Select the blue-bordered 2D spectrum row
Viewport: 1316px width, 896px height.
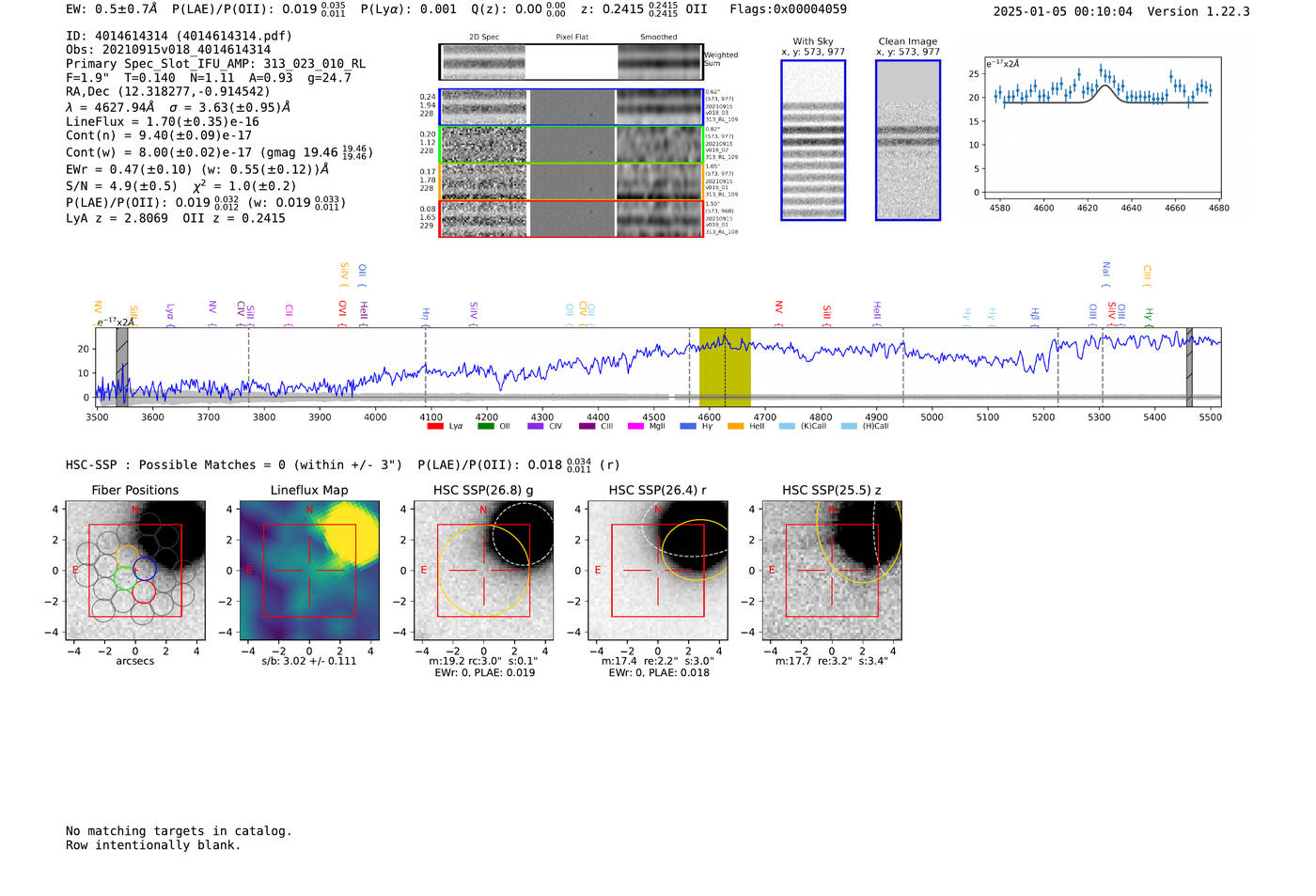572,107
